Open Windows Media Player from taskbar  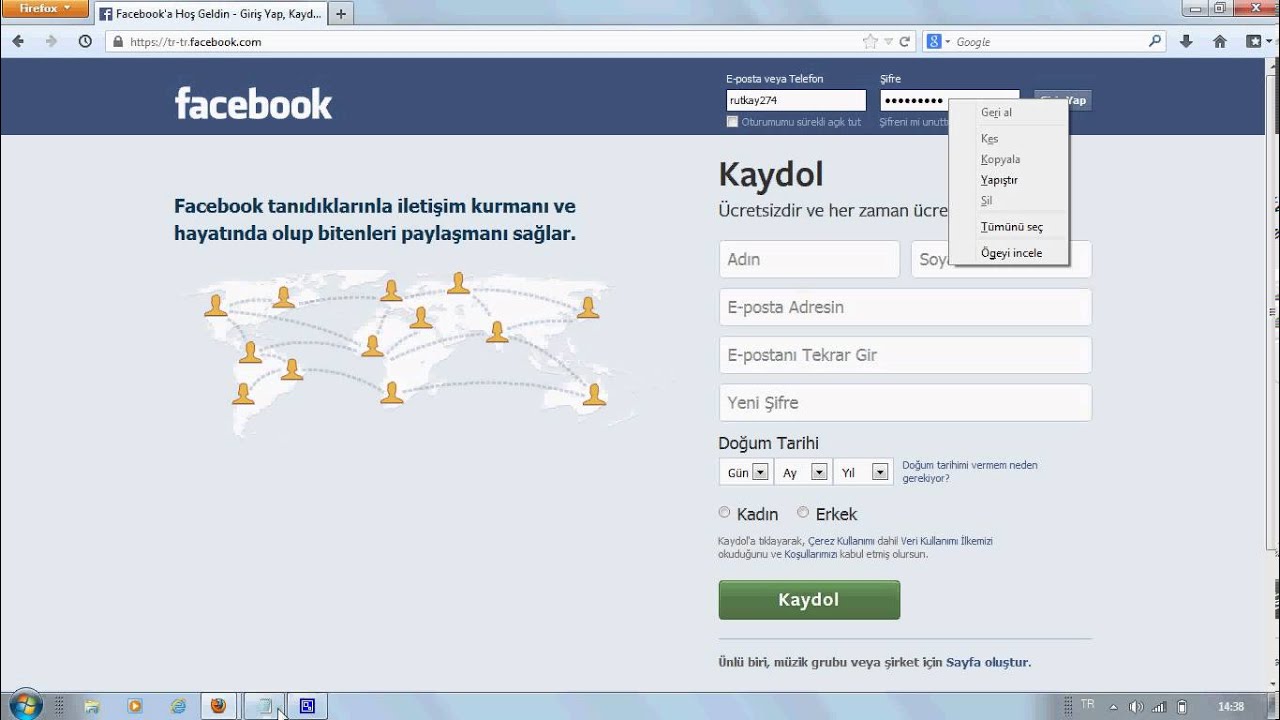point(135,706)
